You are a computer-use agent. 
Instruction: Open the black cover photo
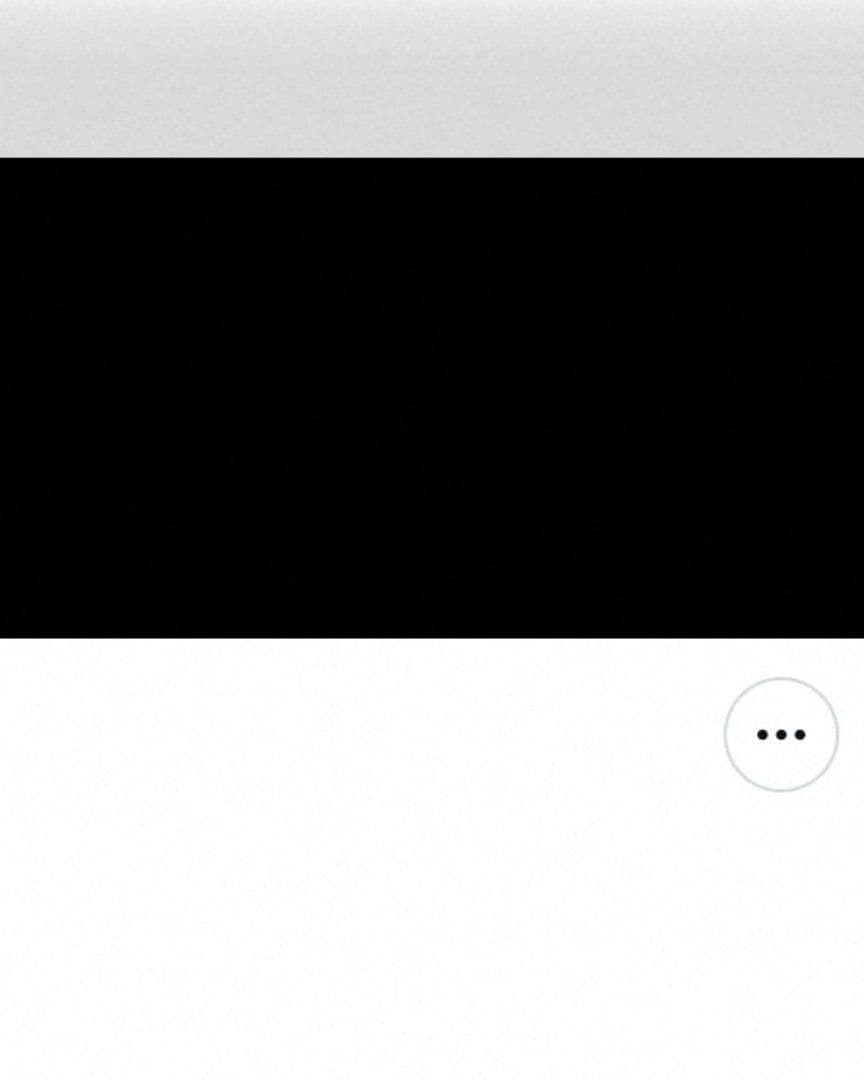tap(432, 398)
